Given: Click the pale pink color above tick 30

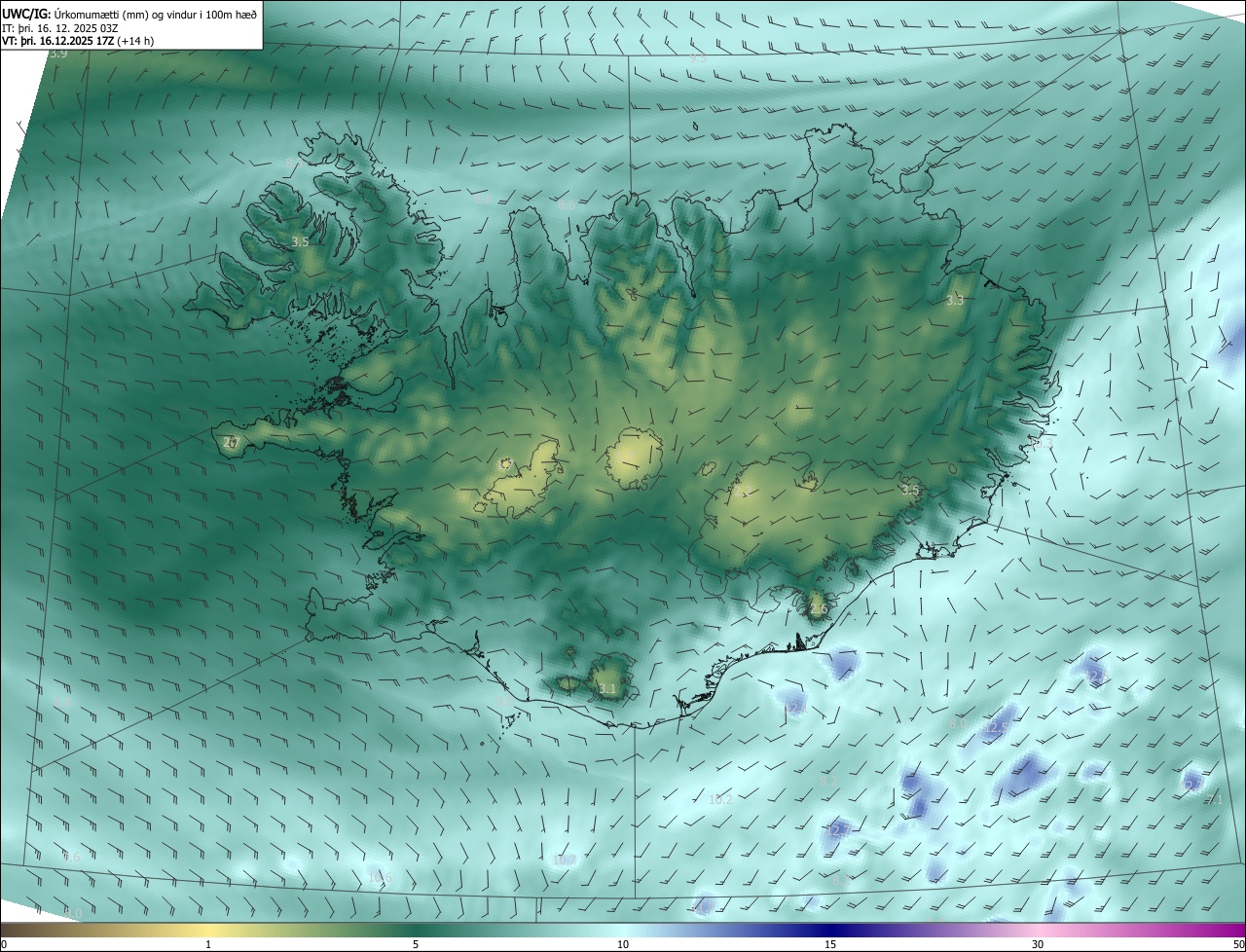Looking at the screenshot, I should point(1038,930).
